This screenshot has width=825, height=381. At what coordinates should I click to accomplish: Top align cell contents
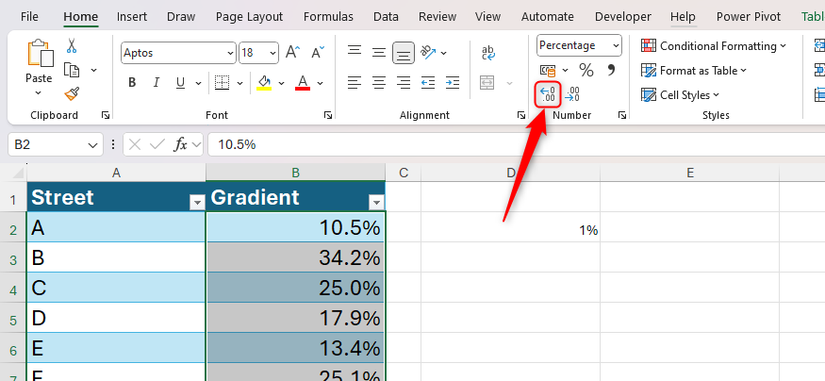(x=355, y=51)
